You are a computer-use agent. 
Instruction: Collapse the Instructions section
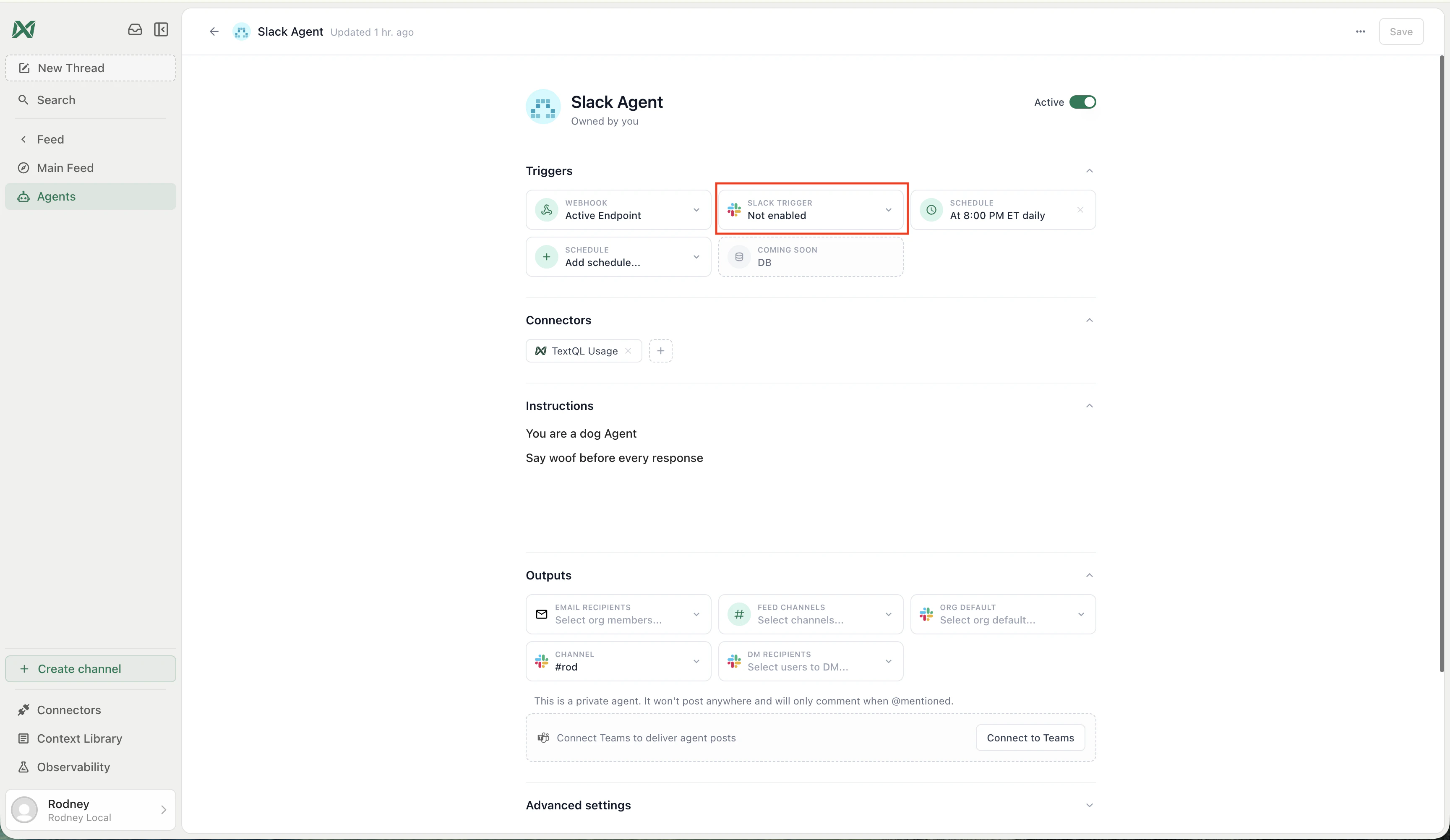point(1089,406)
